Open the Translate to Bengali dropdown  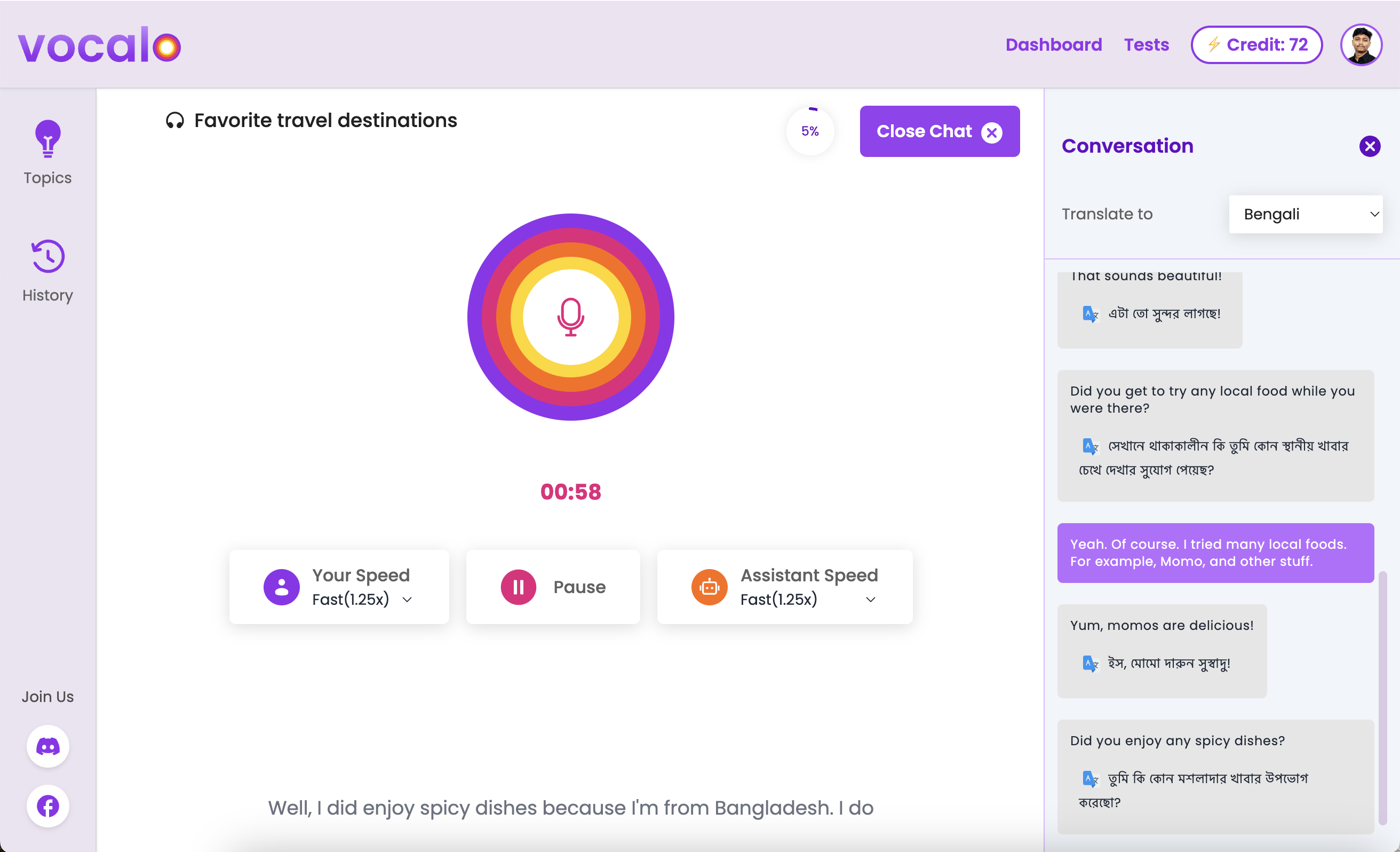[x=1305, y=214]
